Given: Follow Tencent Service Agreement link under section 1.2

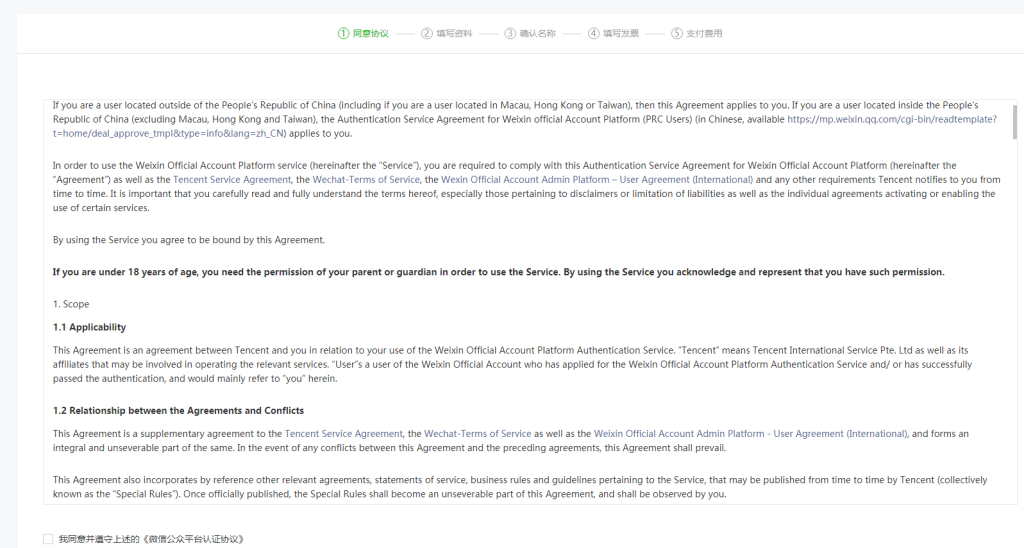Looking at the screenshot, I should point(344,434).
